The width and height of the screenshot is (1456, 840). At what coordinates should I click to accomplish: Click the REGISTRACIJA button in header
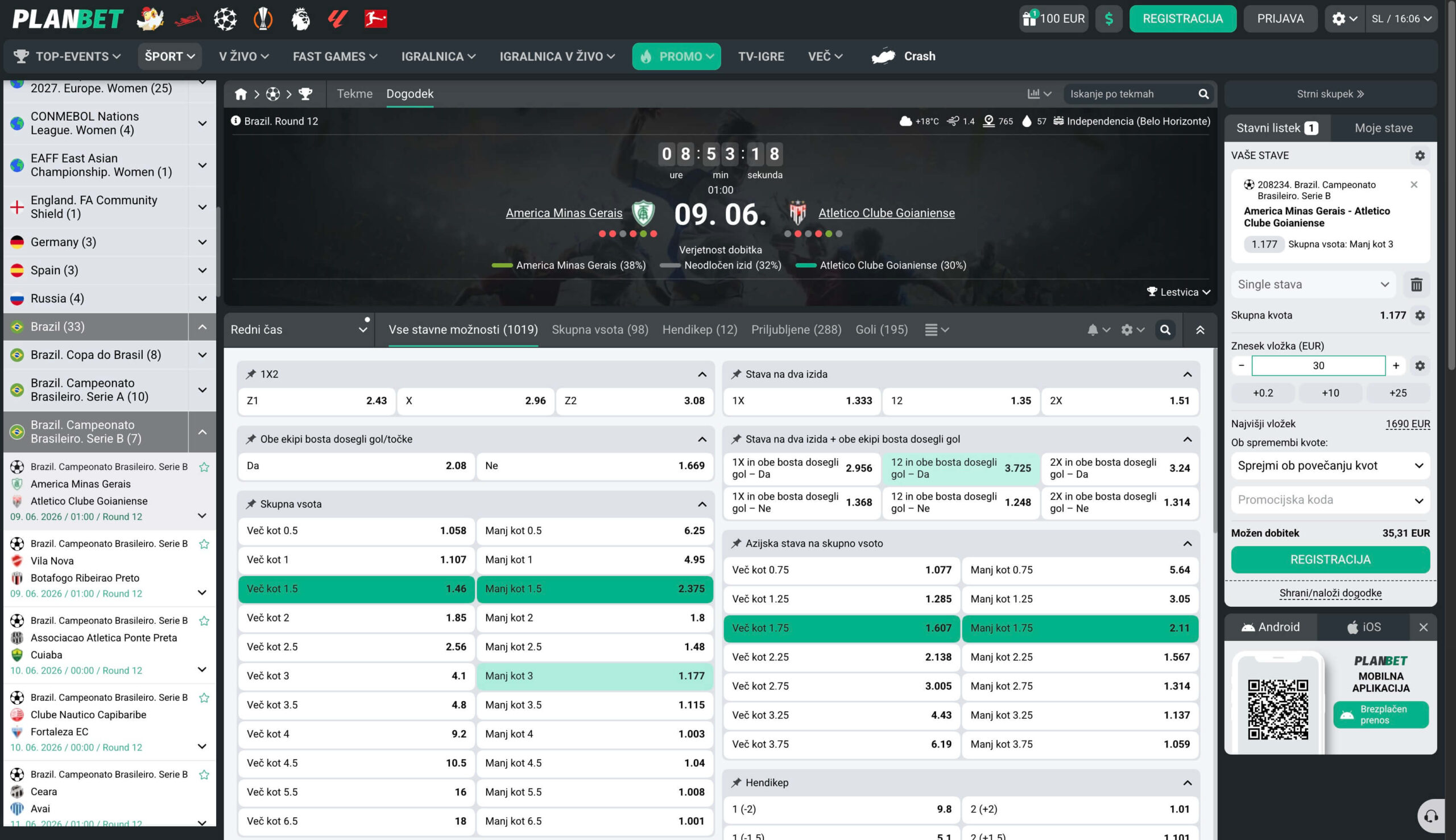coord(1182,18)
